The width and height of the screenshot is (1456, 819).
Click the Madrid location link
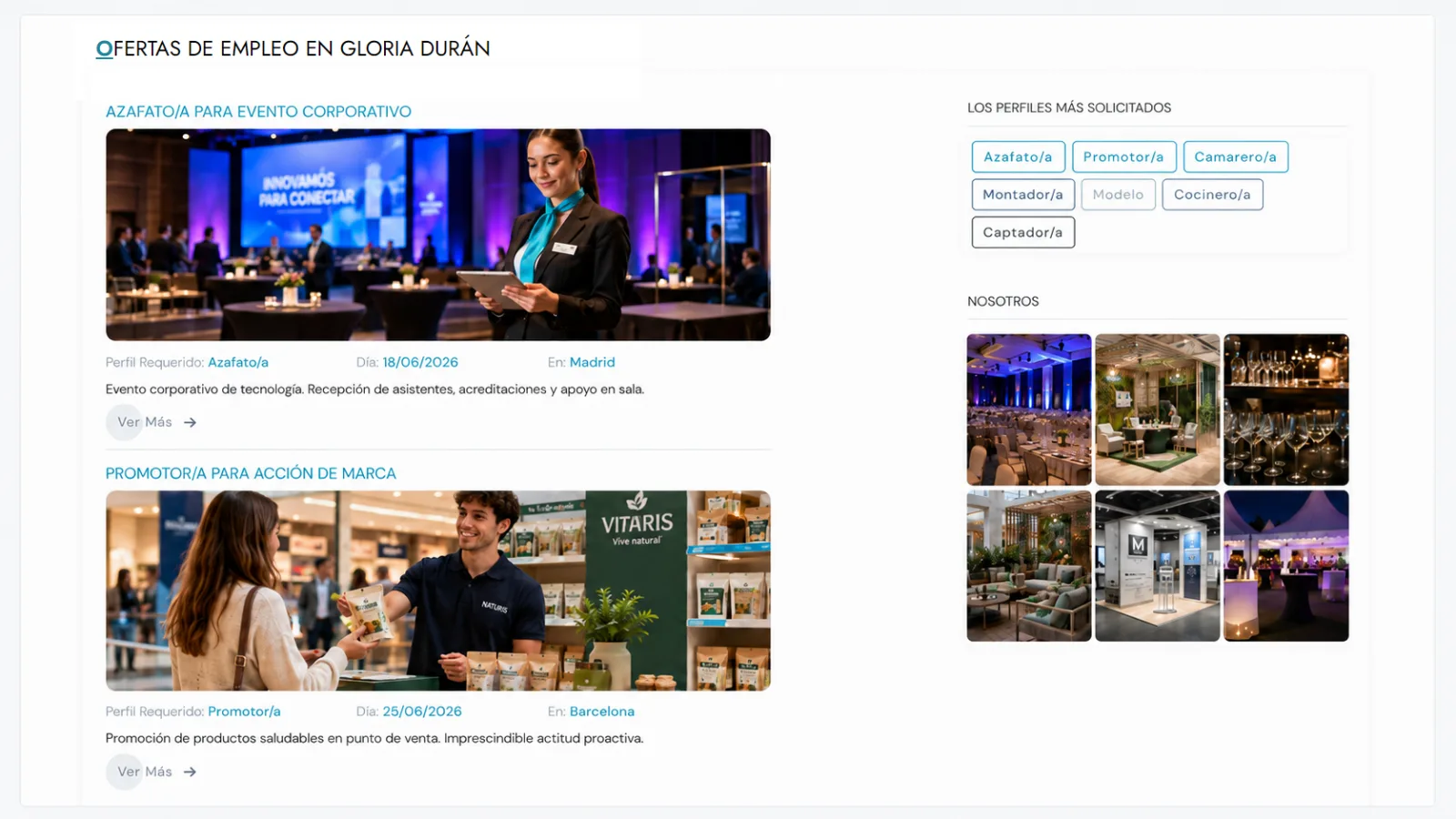point(592,362)
